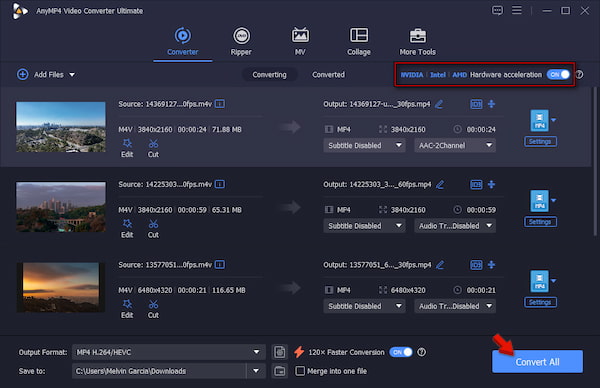Open info for source 14225303 file

pyautogui.click(x=220, y=184)
